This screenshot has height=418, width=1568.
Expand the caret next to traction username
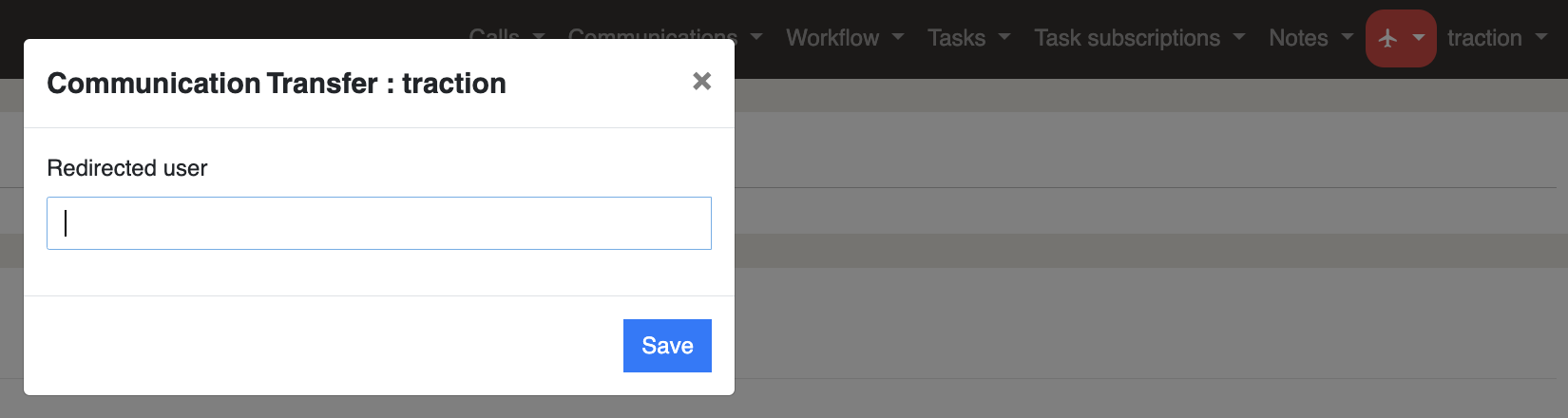(1541, 38)
